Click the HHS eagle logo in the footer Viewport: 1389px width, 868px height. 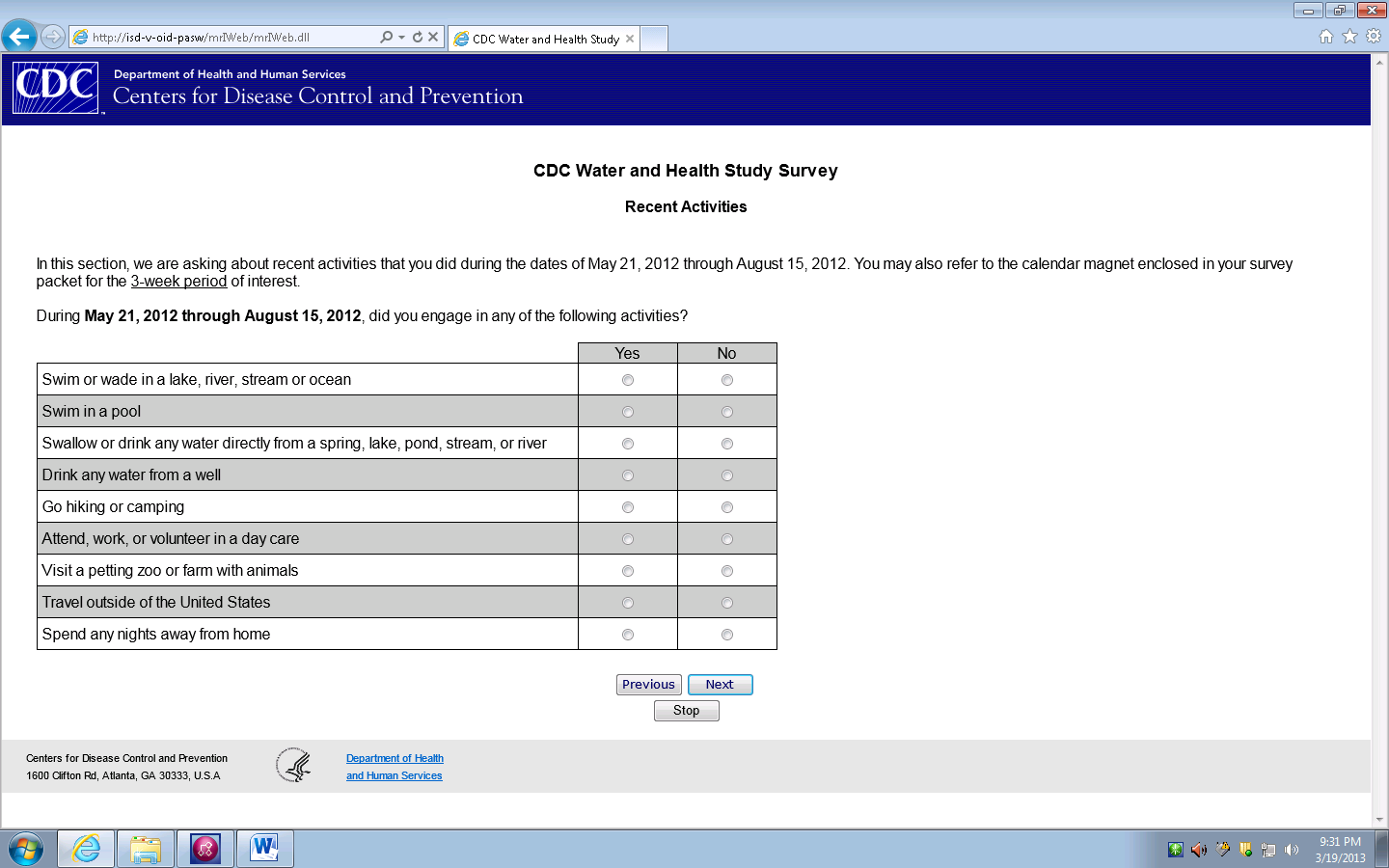click(x=293, y=766)
